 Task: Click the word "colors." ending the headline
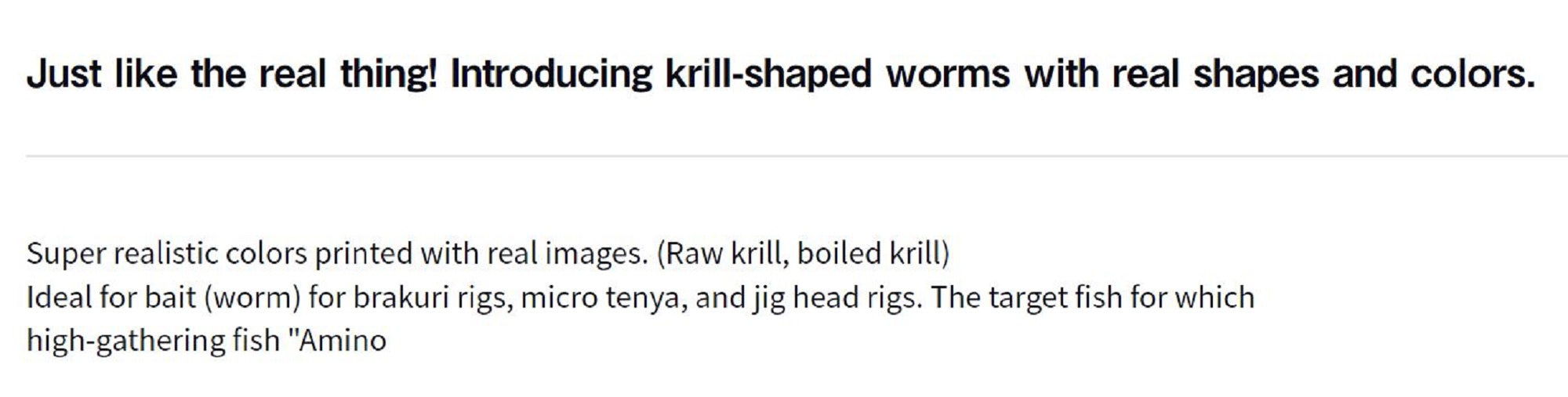tap(1472, 74)
